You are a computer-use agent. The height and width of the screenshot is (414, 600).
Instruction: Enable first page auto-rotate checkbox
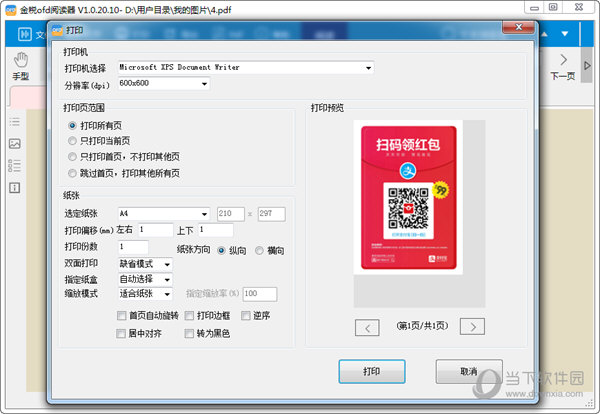tap(121, 315)
